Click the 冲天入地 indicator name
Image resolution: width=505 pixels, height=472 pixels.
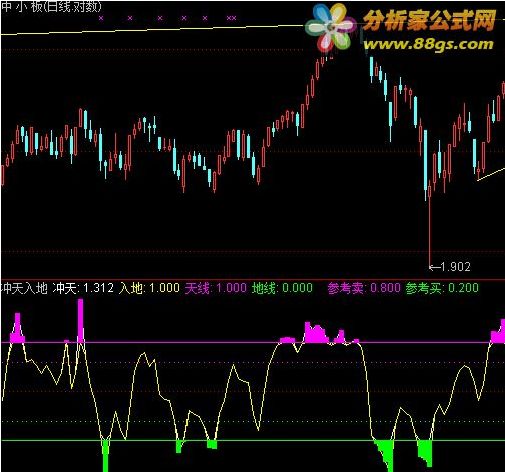[25, 288]
